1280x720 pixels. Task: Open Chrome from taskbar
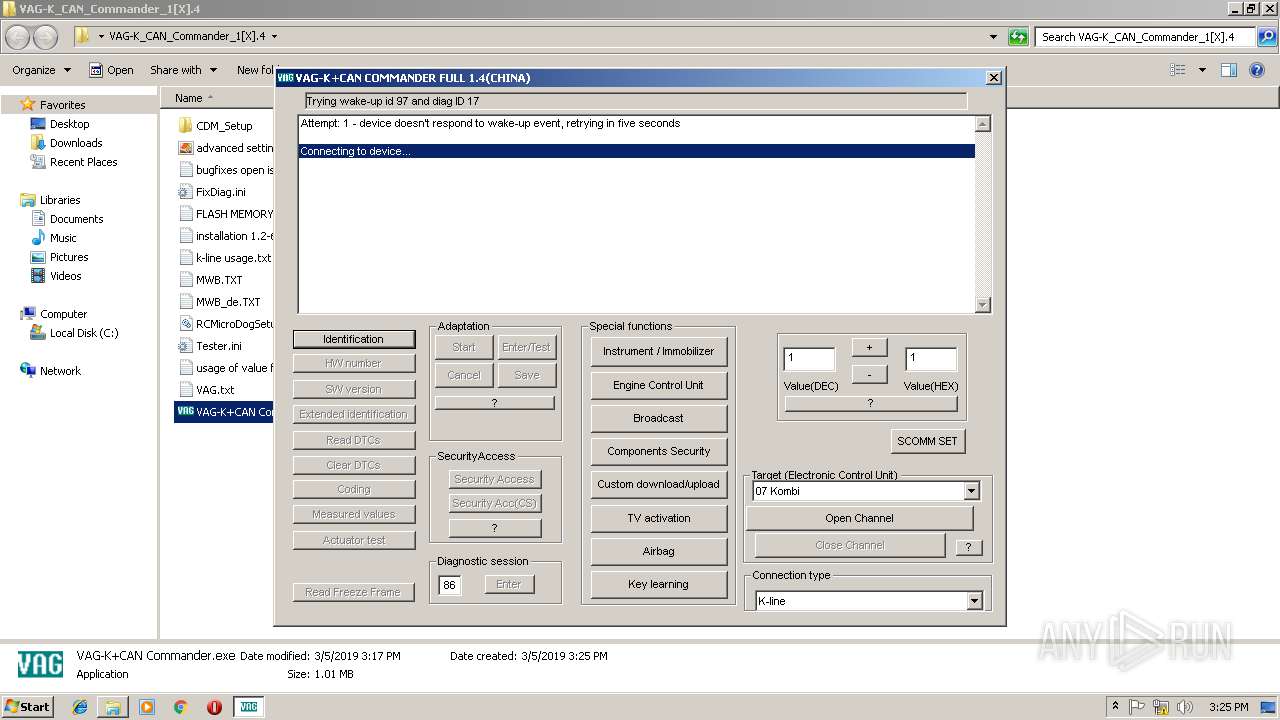[x=180, y=707]
